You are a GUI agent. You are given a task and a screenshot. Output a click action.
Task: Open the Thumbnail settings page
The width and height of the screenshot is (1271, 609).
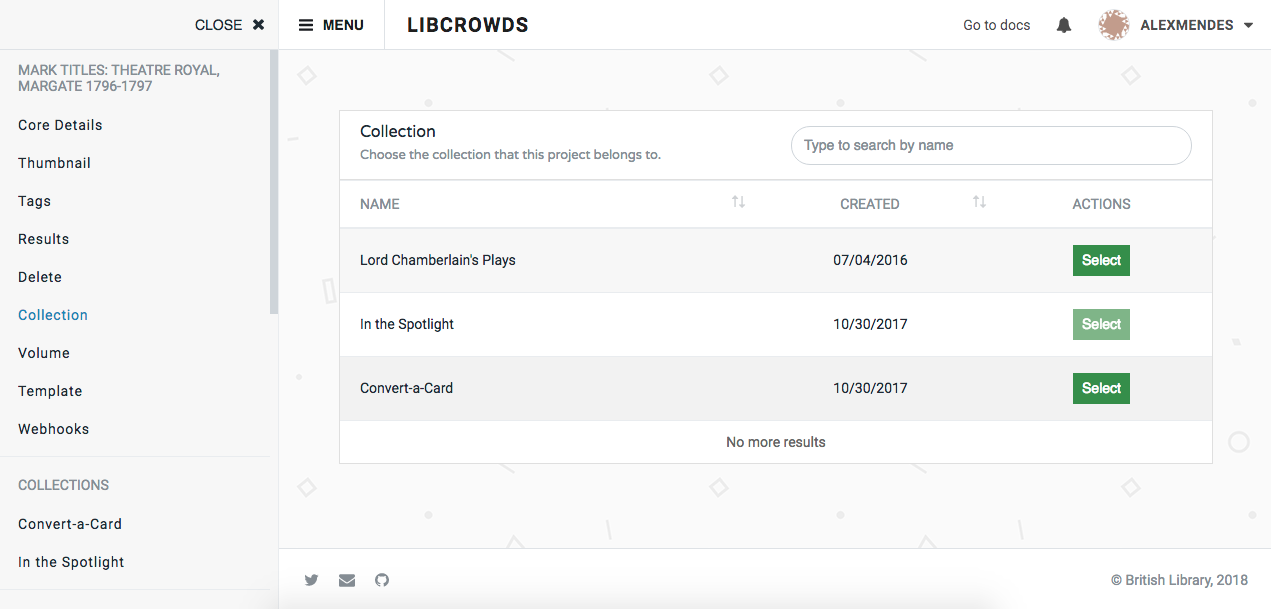[x=54, y=162]
